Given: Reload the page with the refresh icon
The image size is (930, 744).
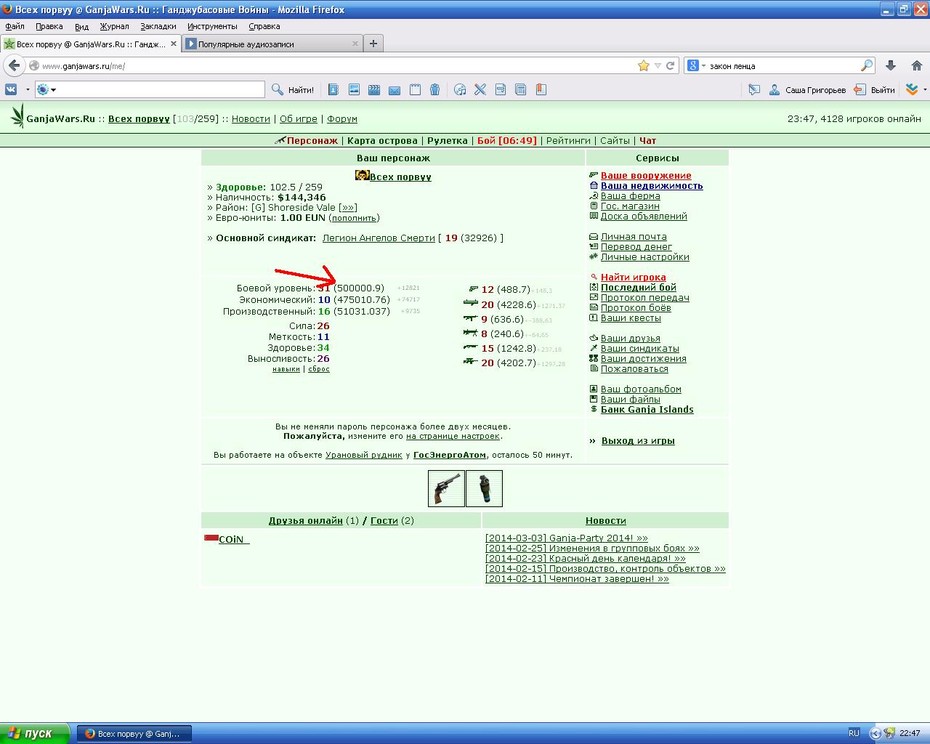Looking at the screenshot, I should tap(670, 66).
